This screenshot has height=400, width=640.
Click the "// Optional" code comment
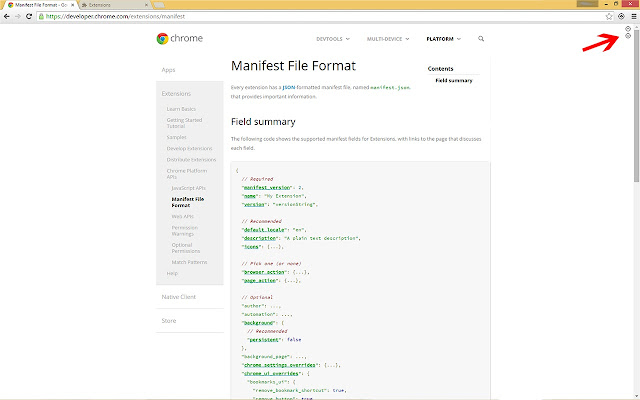click(257, 298)
